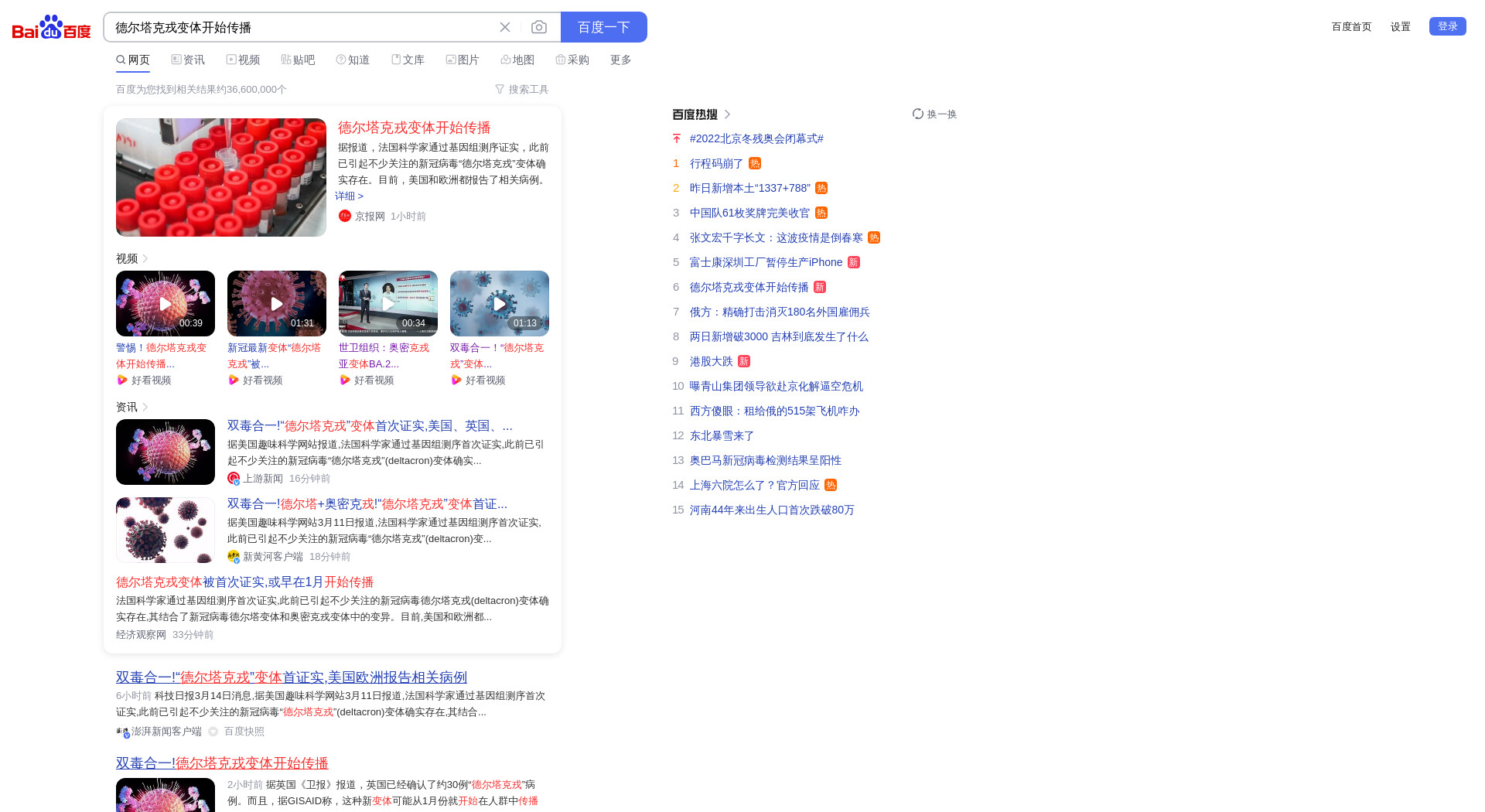This screenshot has height=812, width=1485.
Task: Open 新黄河客户端 article thumbnail
Action: click(x=166, y=530)
